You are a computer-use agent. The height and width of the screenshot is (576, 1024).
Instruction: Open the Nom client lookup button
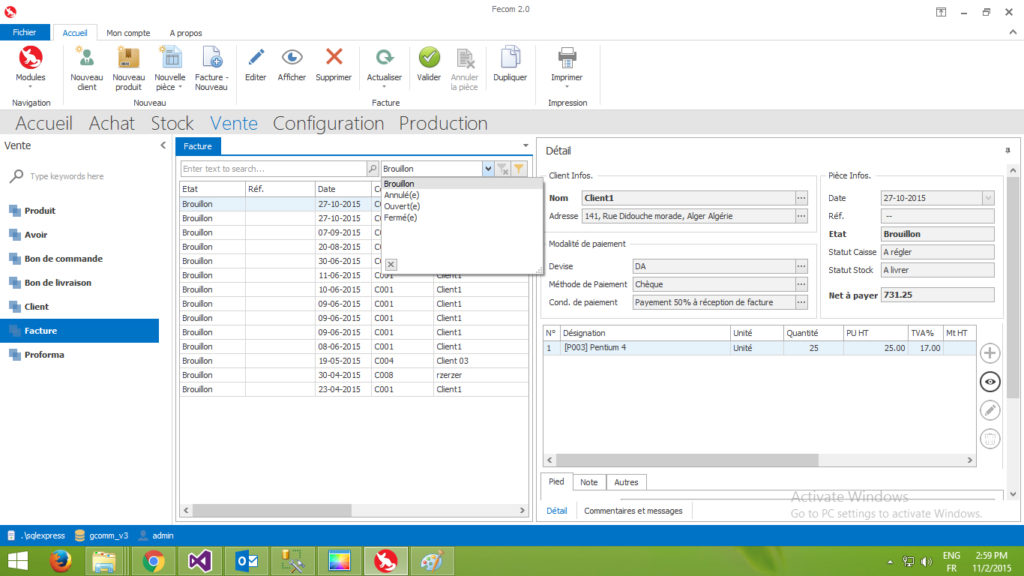coord(801,198)
